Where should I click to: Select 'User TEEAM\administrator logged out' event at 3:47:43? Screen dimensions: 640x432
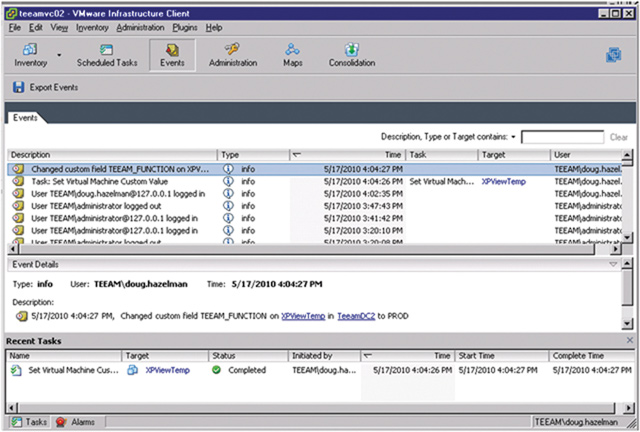click(x=314, y=206)
